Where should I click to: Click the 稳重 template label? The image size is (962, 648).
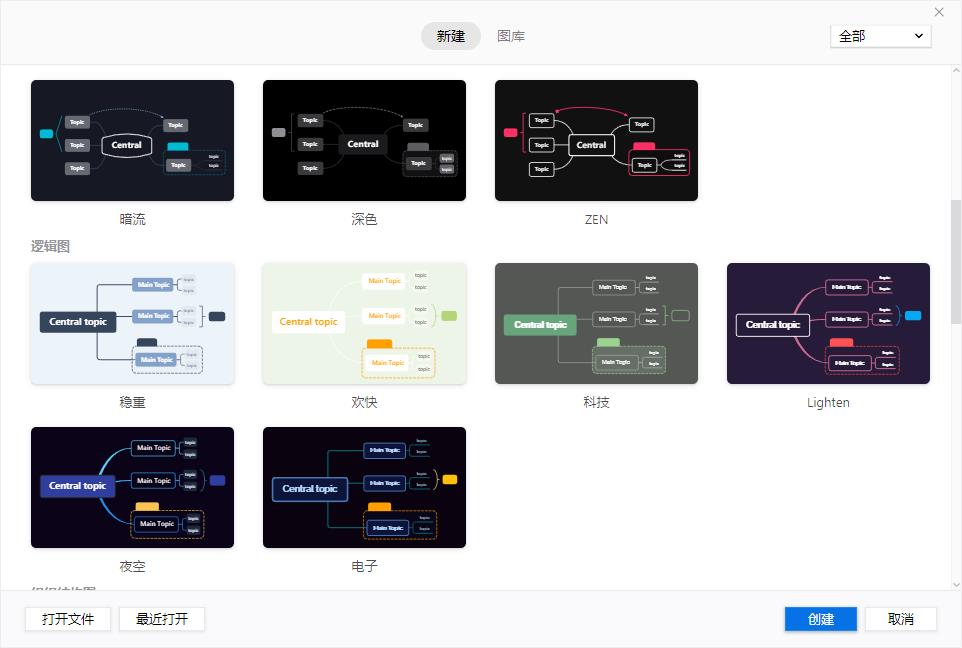coord(133,402)
